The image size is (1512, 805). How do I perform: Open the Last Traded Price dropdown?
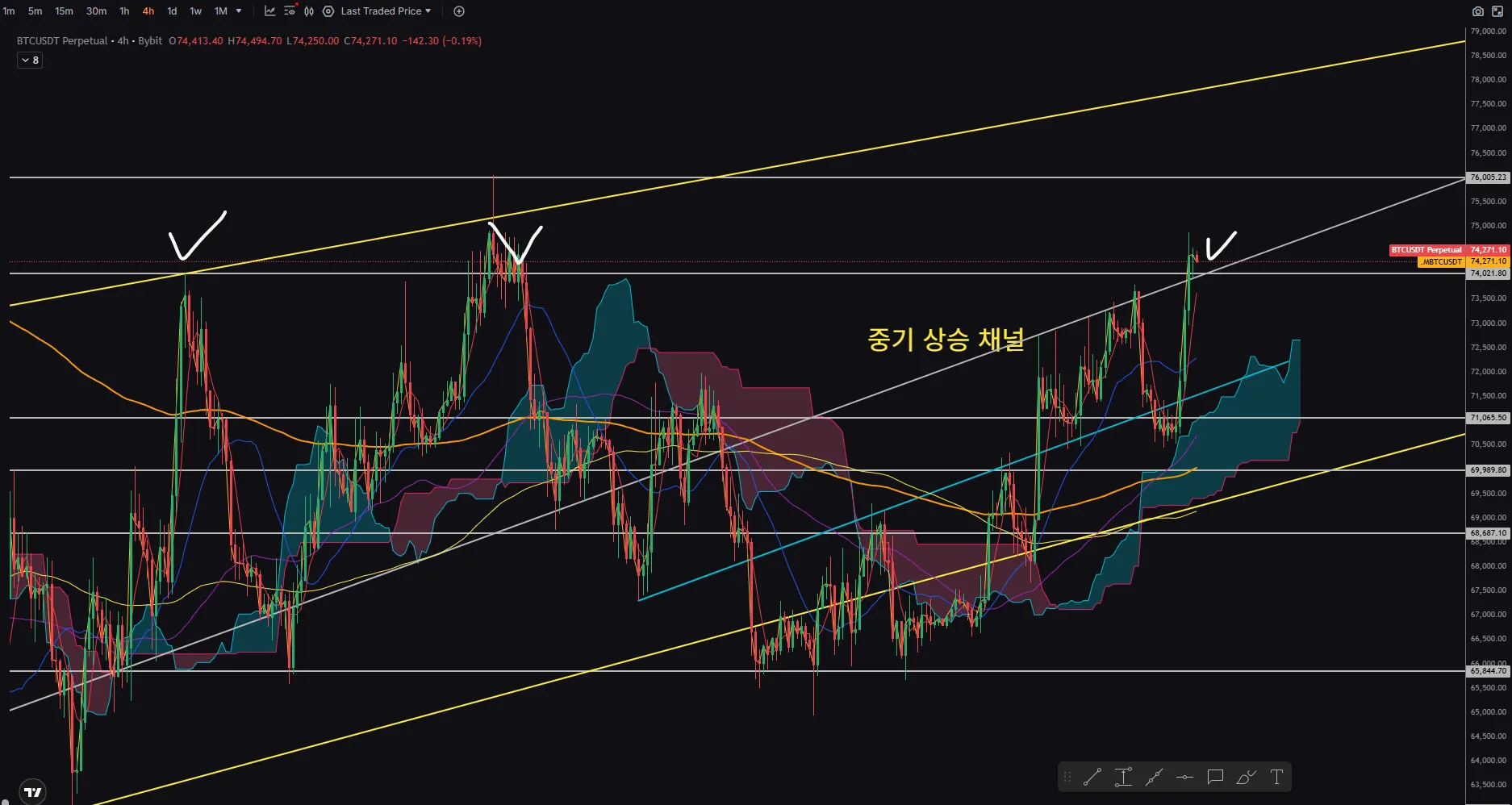coord(386,11)
